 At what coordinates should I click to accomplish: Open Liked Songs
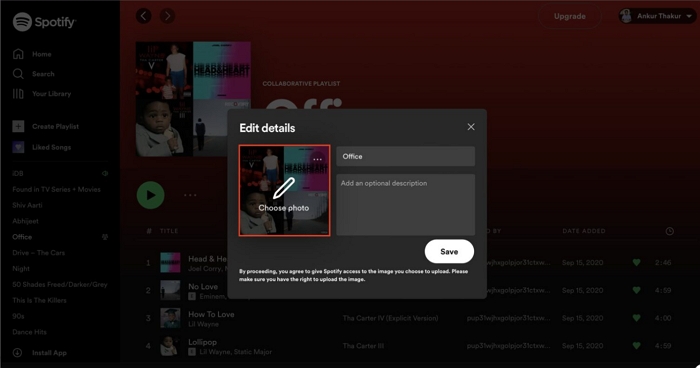click(x=51, y=147)
